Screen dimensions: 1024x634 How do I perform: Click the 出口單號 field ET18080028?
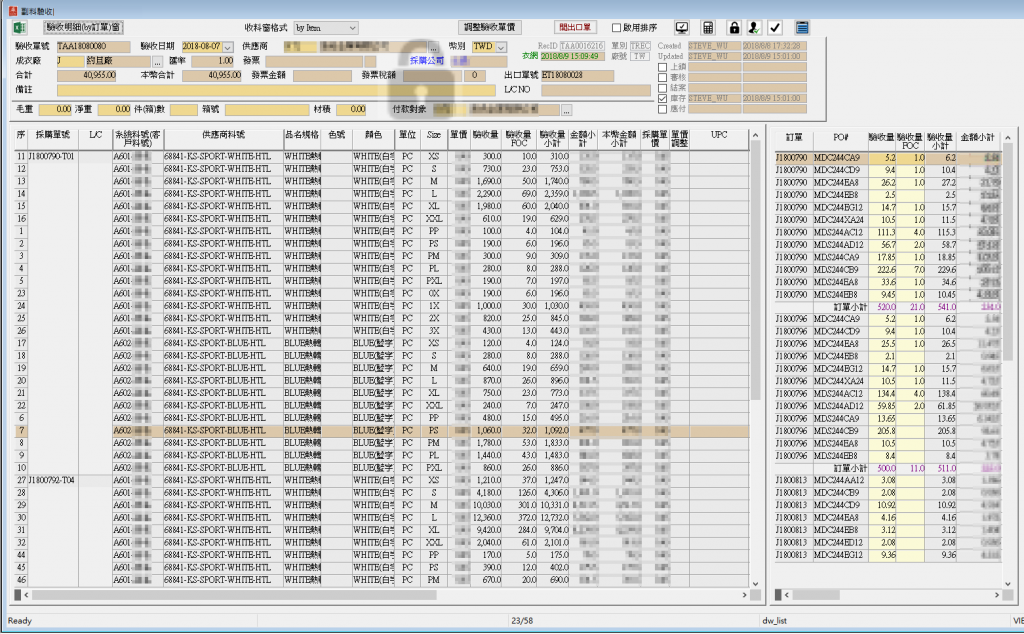pos(577,75)
